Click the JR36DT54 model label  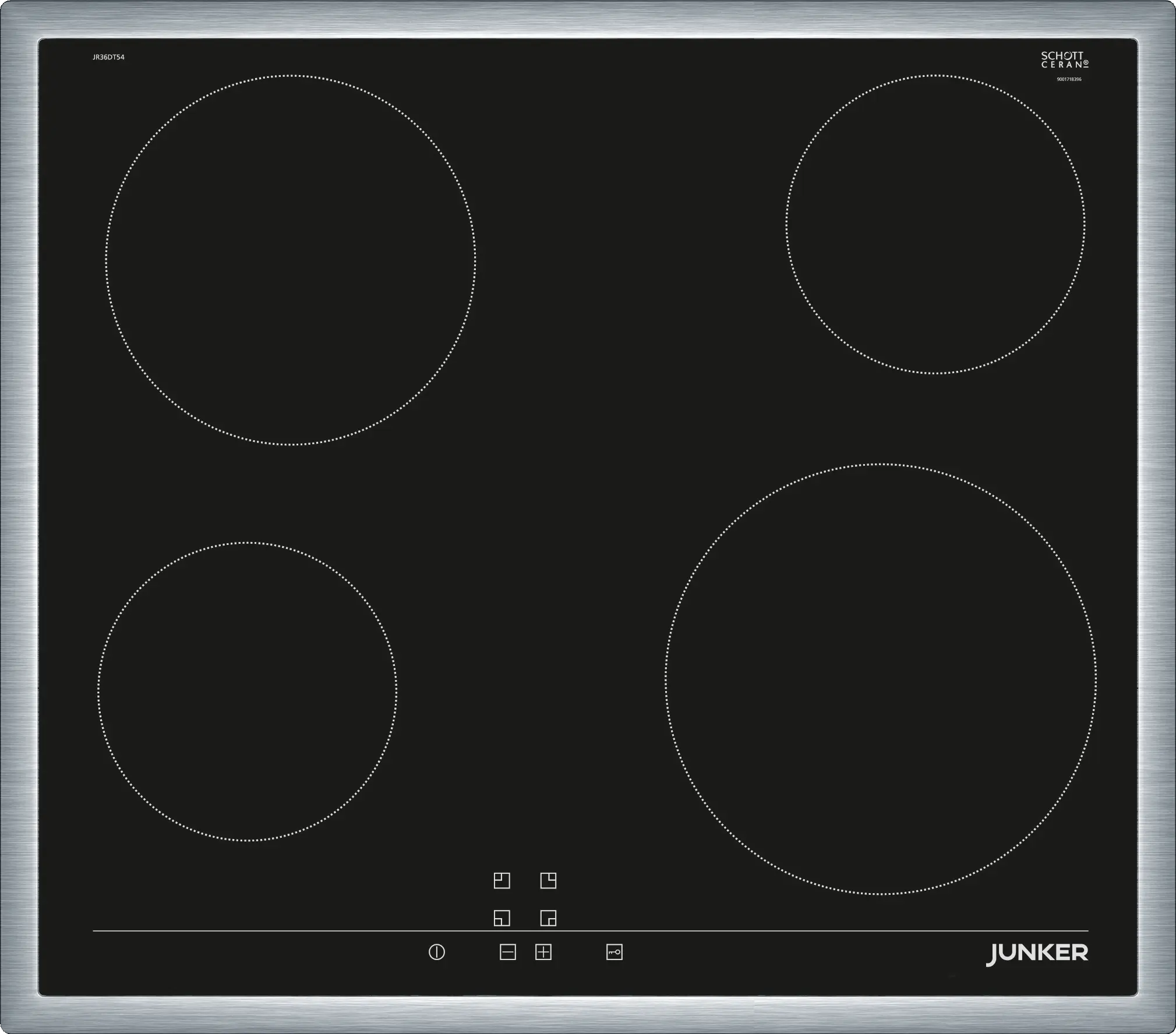coord(108,57)
